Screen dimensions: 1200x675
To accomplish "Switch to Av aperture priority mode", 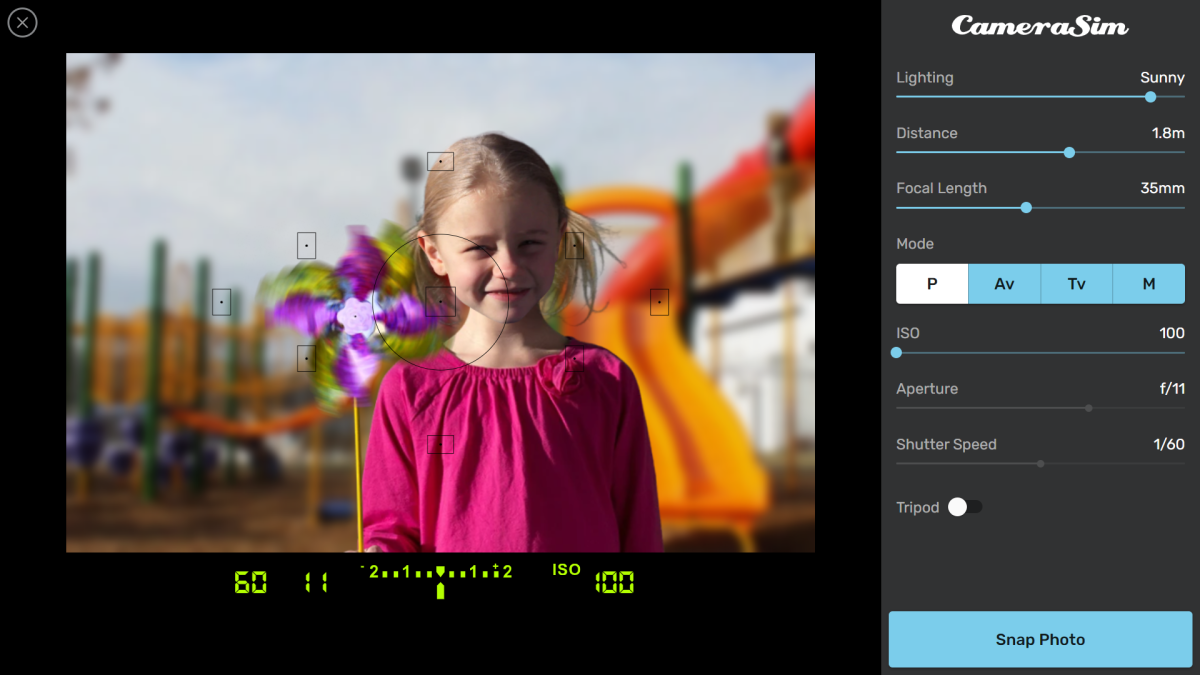I will coord(1004,284).
